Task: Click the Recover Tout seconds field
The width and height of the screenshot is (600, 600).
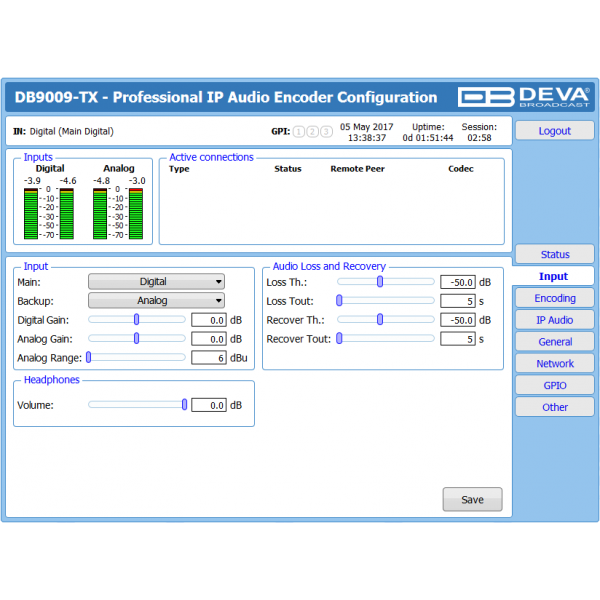Action: [x=458, y=339]
